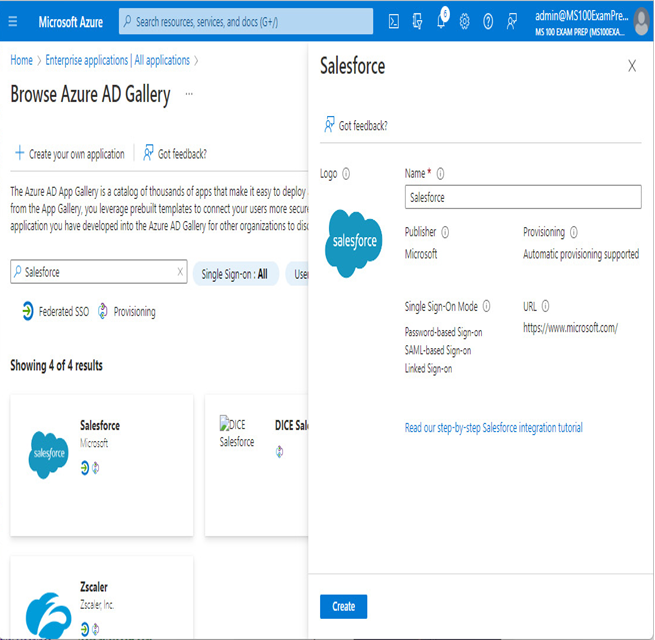This screenshot has width=655, height=640.
Task: Open the https://www.microsoft.com/ URL
Action: (x=570, y=328)
